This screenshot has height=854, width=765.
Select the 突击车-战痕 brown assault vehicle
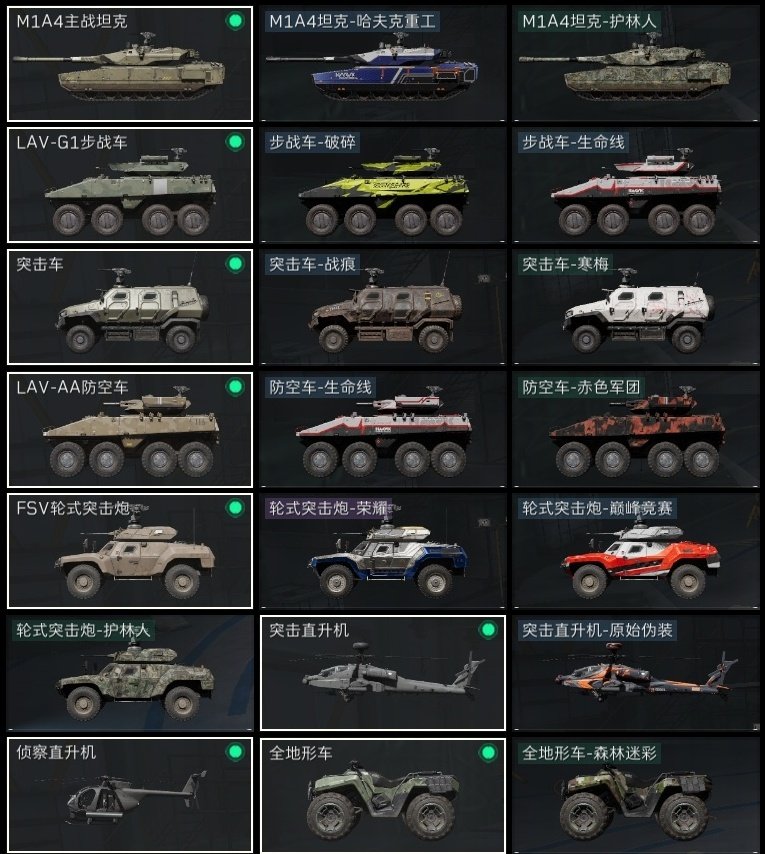coord(383,307)
